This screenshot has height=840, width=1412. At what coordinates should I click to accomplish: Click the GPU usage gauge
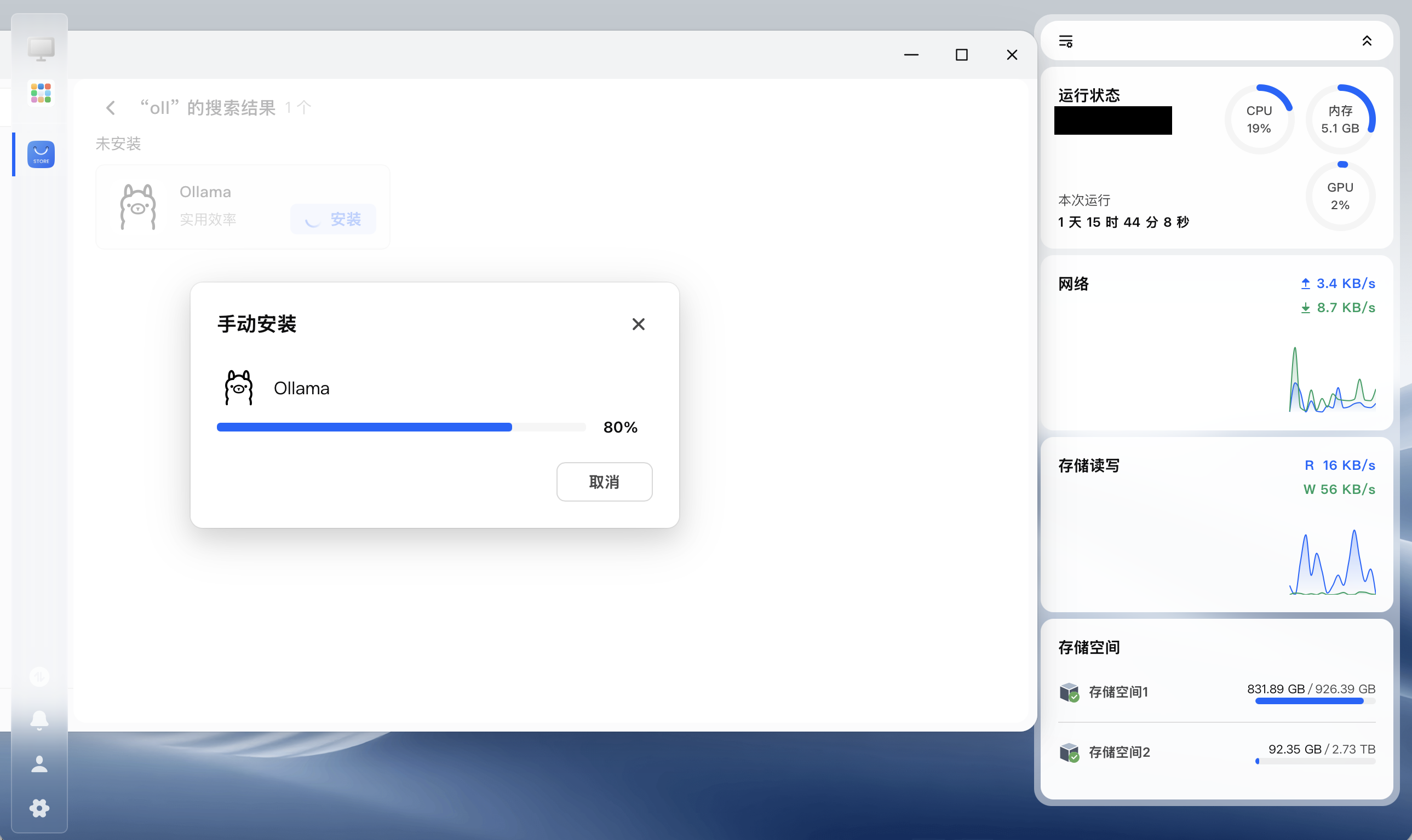point(1340,196)
